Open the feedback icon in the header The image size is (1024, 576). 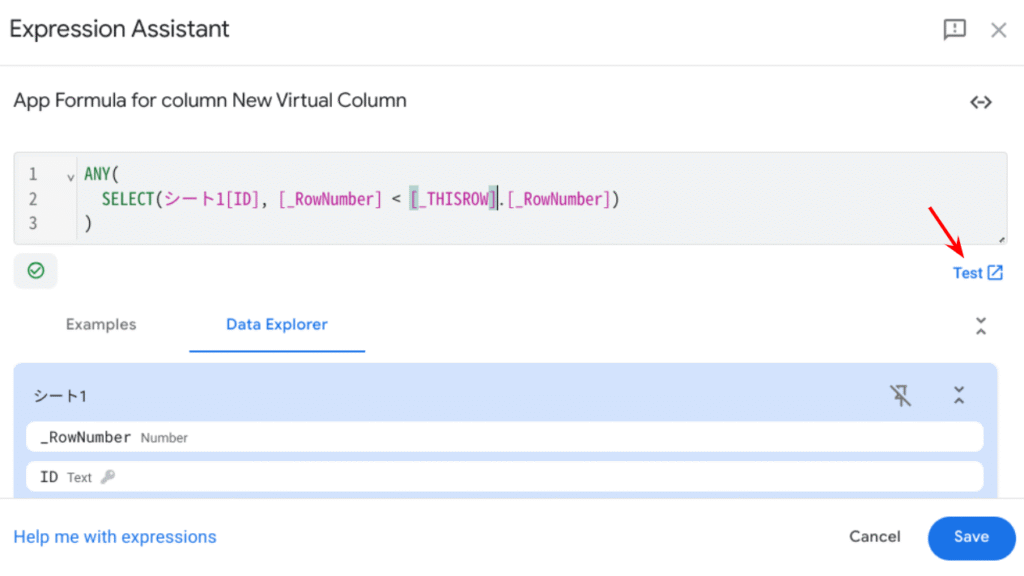point(954,29)
